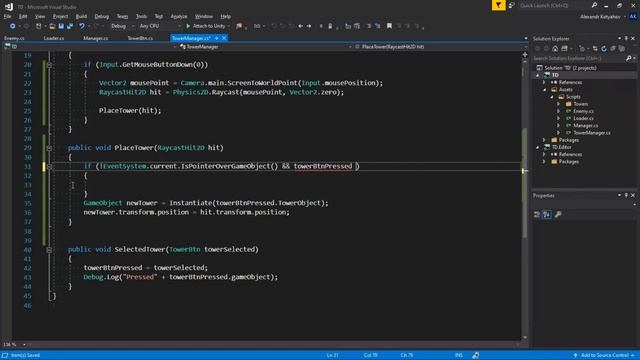Click the signed-in account name

pos(600,17)
